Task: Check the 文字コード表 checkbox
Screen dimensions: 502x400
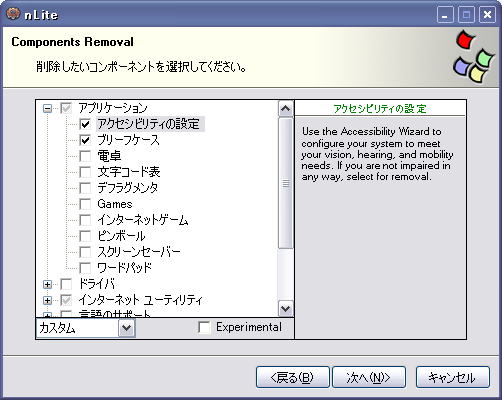Action: click(85, 172)
